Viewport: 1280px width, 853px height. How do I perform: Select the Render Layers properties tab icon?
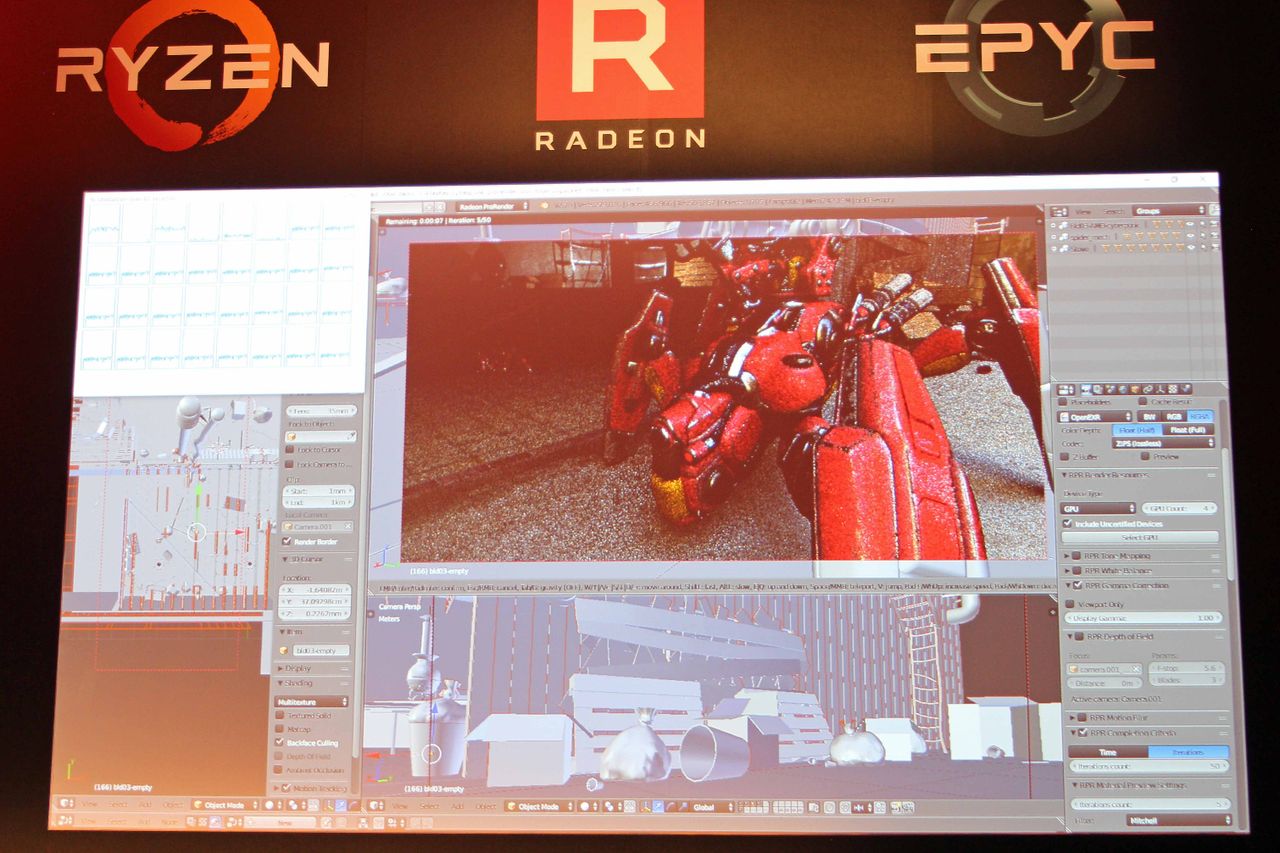[1096, 389]
